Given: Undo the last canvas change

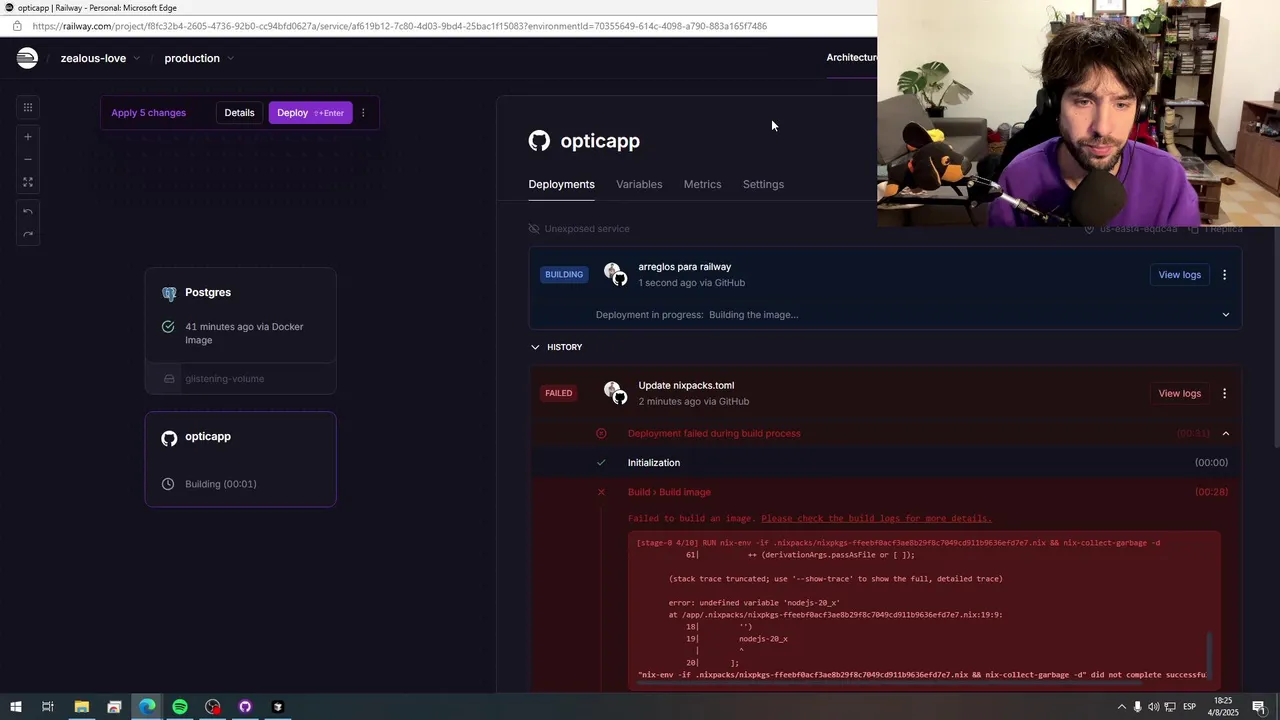Looking at the screenshot, I should 28,212.
